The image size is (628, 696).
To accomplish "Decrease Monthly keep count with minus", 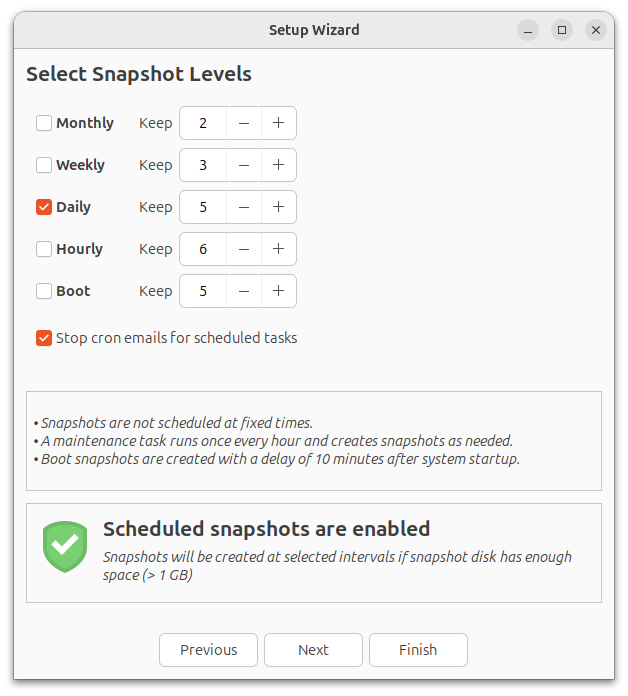I will click(243, 123).
